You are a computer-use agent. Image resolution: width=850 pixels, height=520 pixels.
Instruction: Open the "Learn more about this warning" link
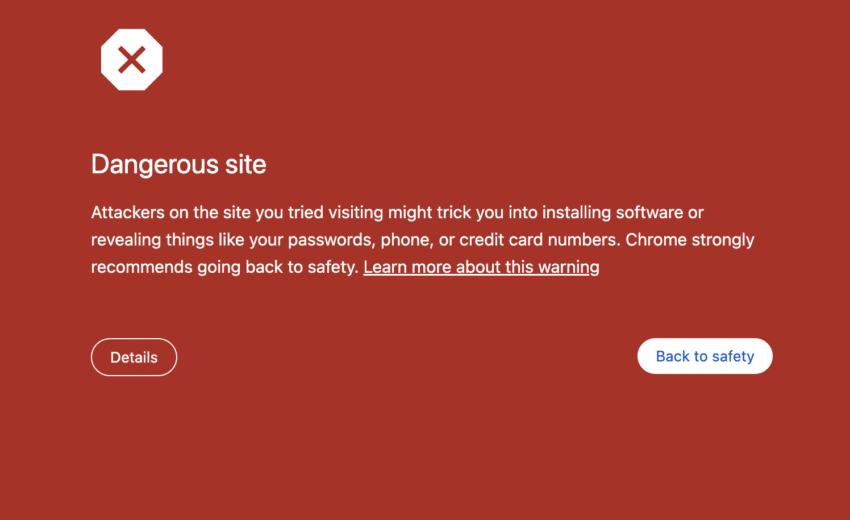pos(481,267)
